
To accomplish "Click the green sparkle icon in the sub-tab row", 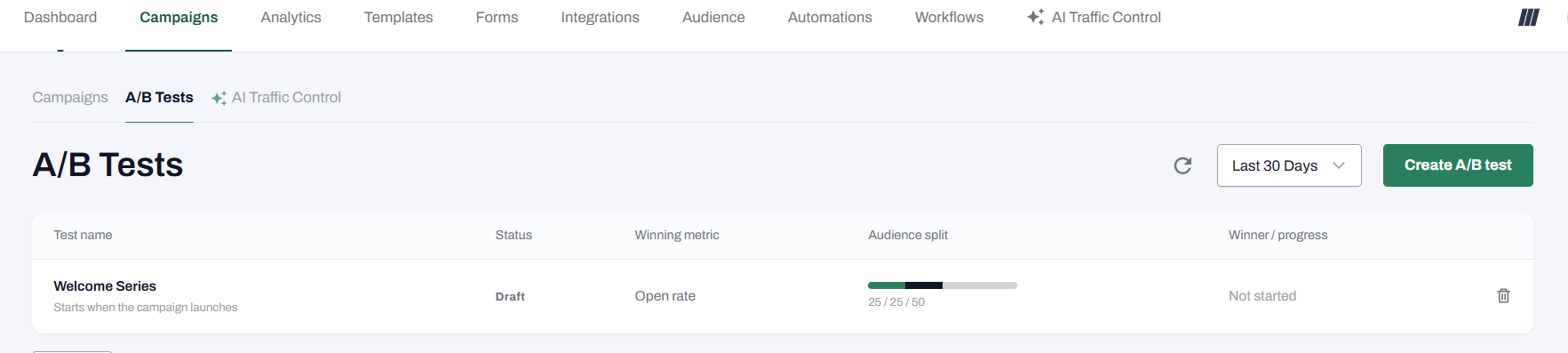I will [x=219, y=98].
